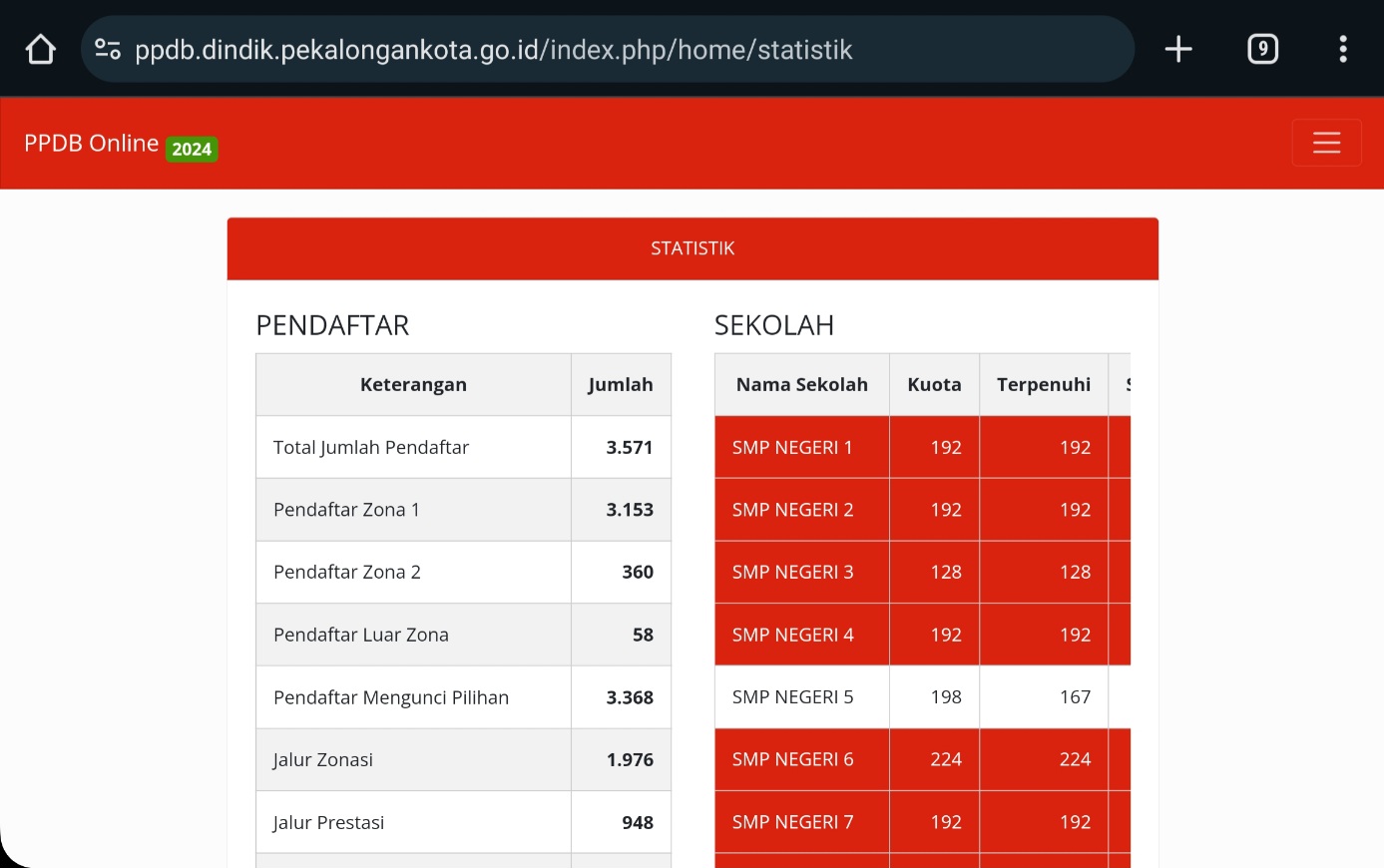Viewport: 1384px width, 868px height.
Task: Click the 2024 green badge
Action: coord(192,149)
